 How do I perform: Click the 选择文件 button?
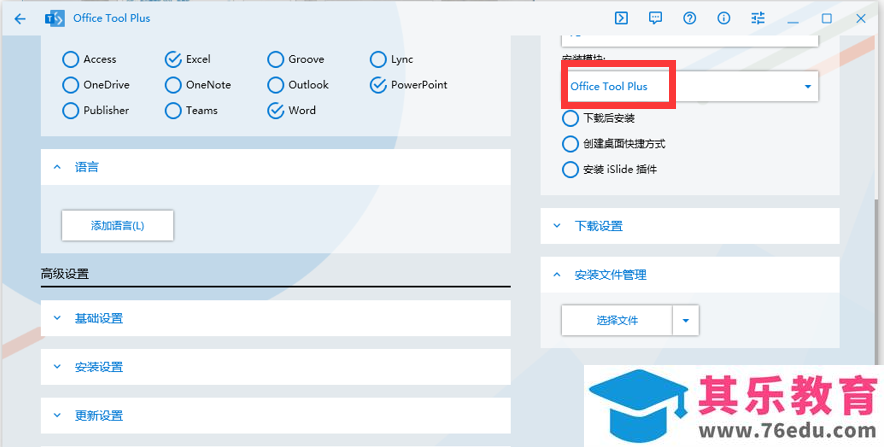[617, 320]
